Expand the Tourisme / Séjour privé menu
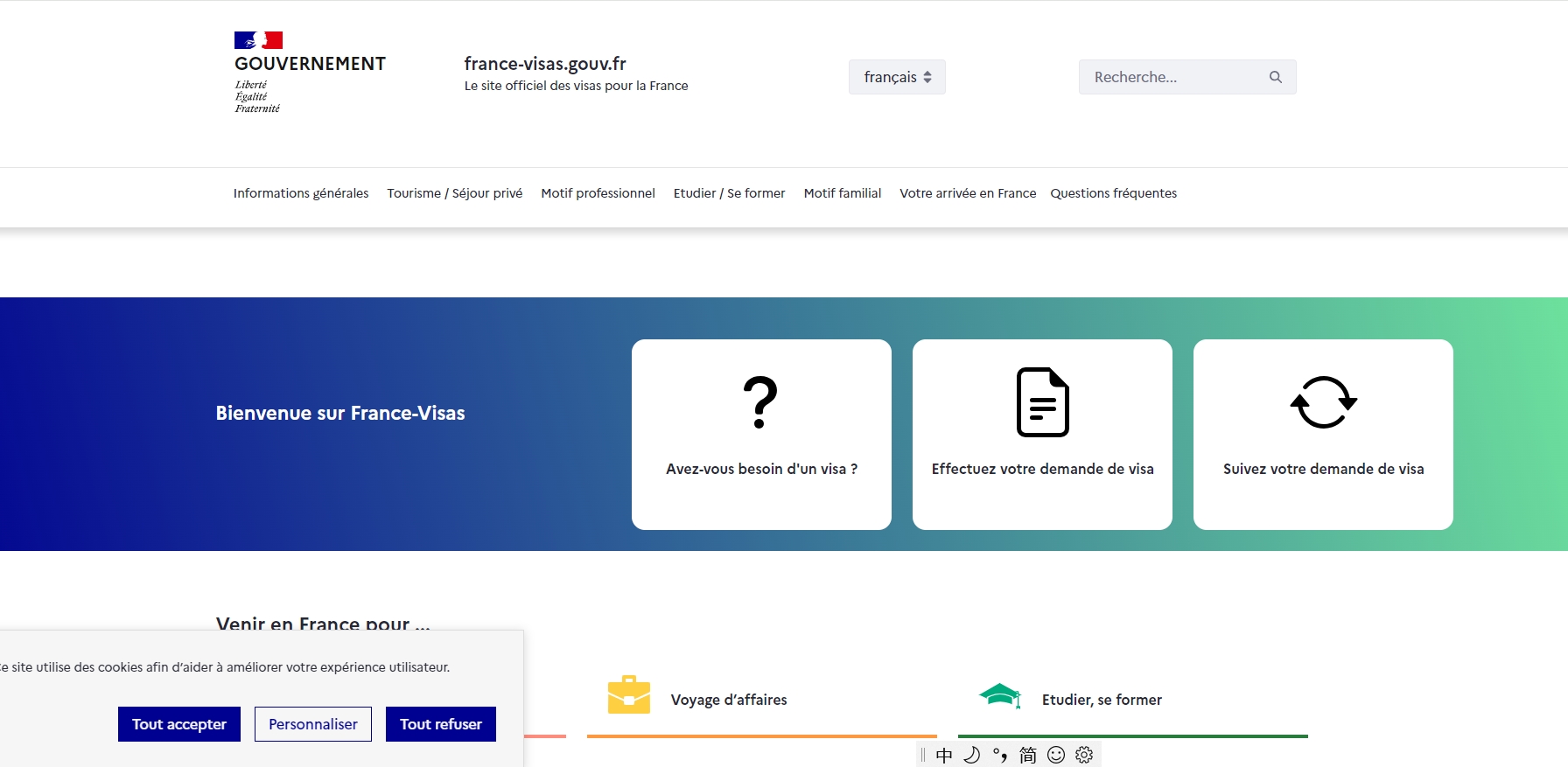Screen dimensions: 1568x767 [454, 193]
